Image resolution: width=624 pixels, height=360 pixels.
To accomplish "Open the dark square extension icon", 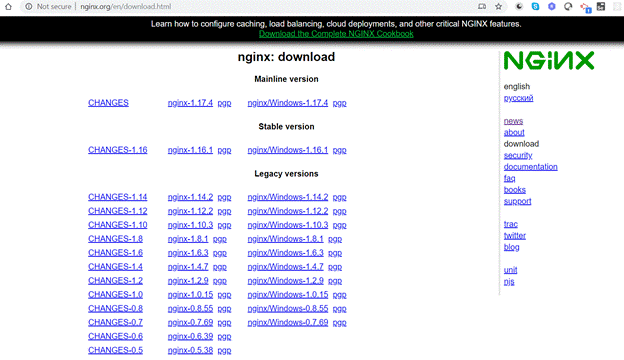I will [x=601, y=6].
